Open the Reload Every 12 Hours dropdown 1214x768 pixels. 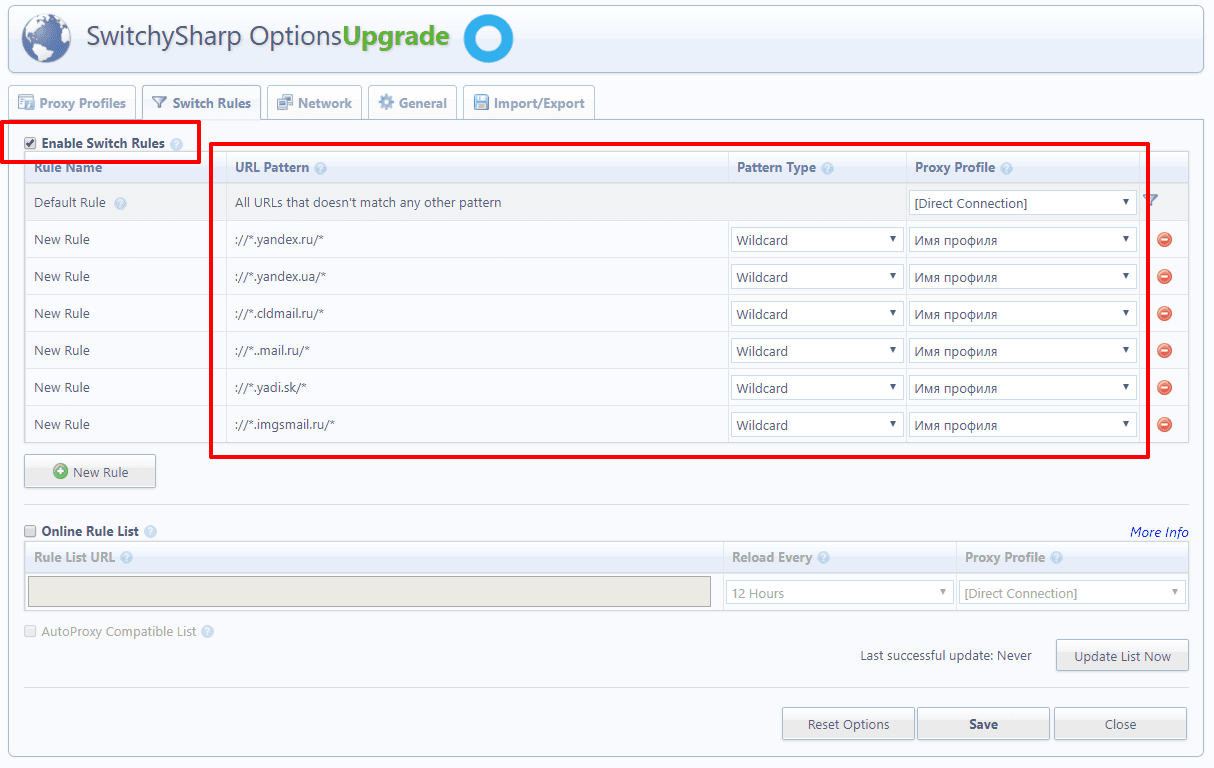tap(839, 593)
